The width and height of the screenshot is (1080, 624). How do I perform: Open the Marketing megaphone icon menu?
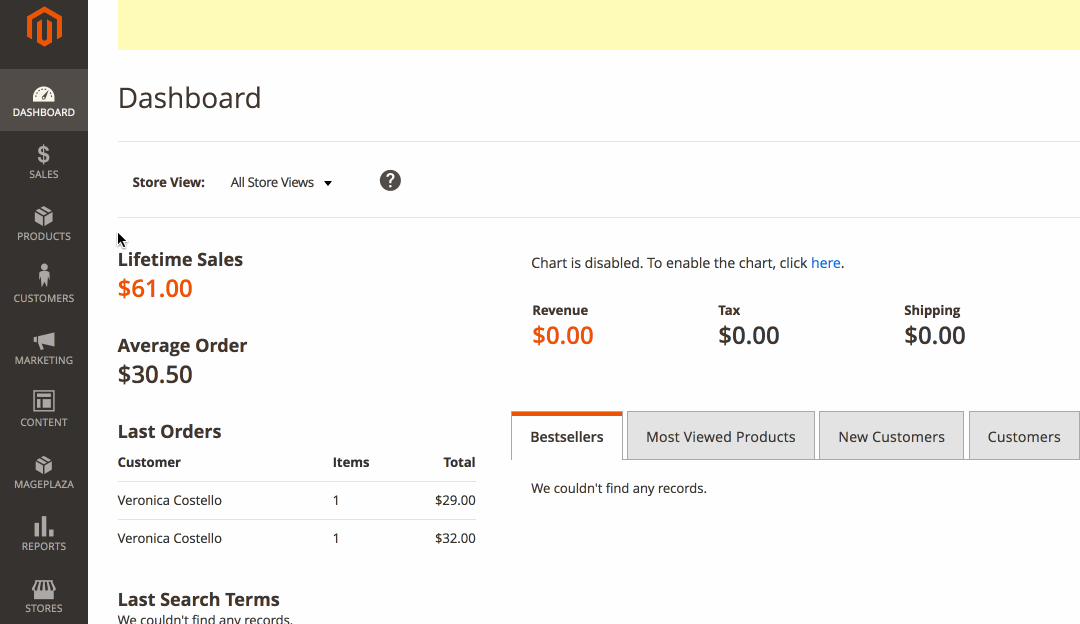[x=44, y=341]
